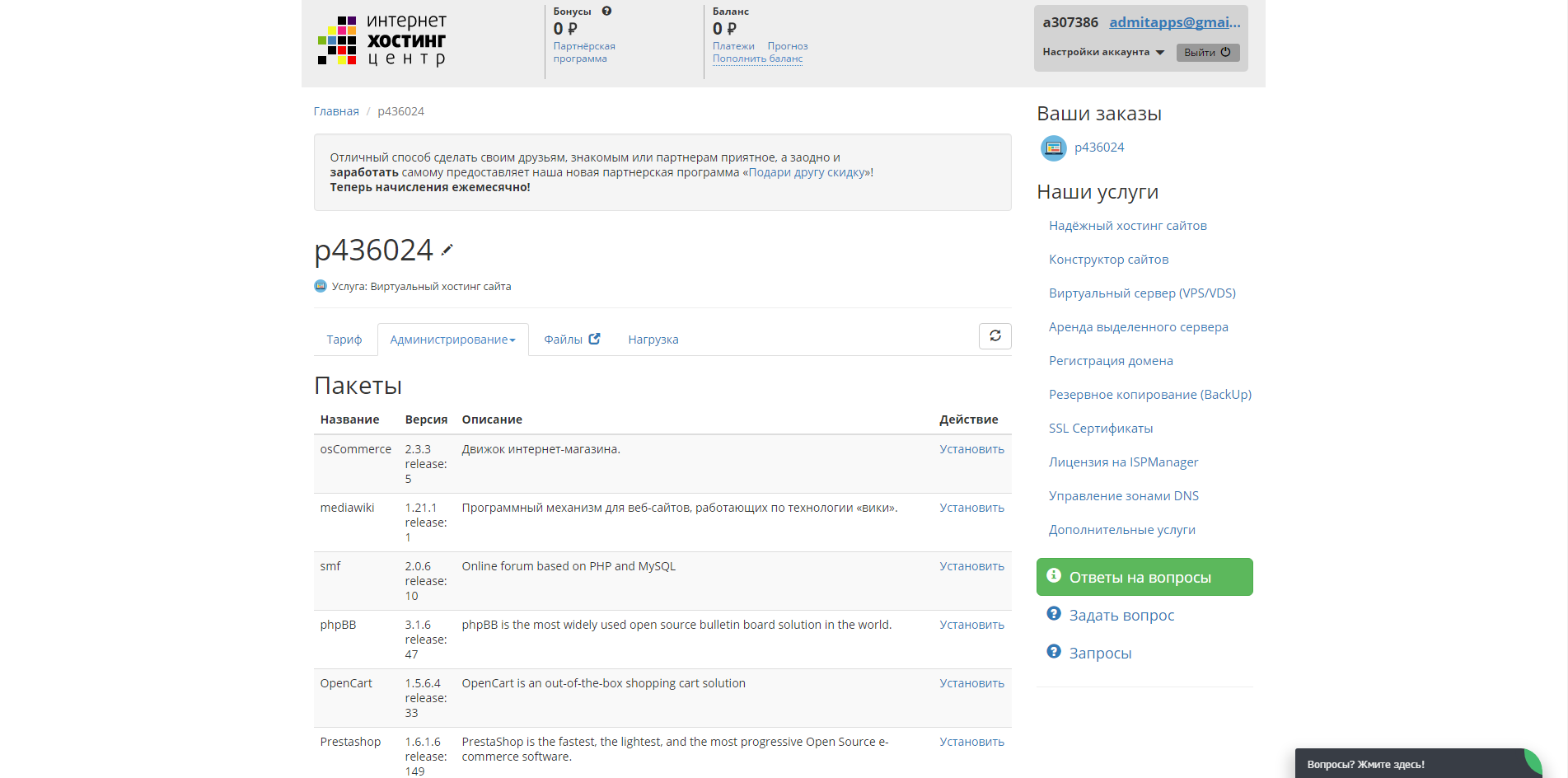
Task: Open Дополнительные услуги link
Action: [1122, 530]
